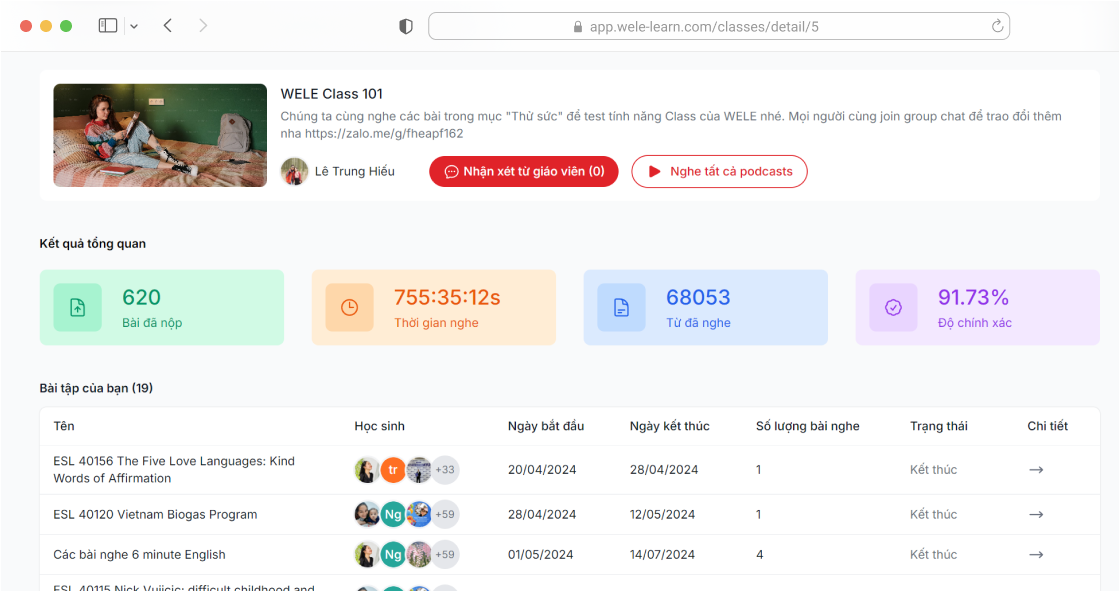Viewport: 1120px width, 592px height.
Task: Expand +33 students in Five Love Languages row
Action: click(x=445, y=470)
